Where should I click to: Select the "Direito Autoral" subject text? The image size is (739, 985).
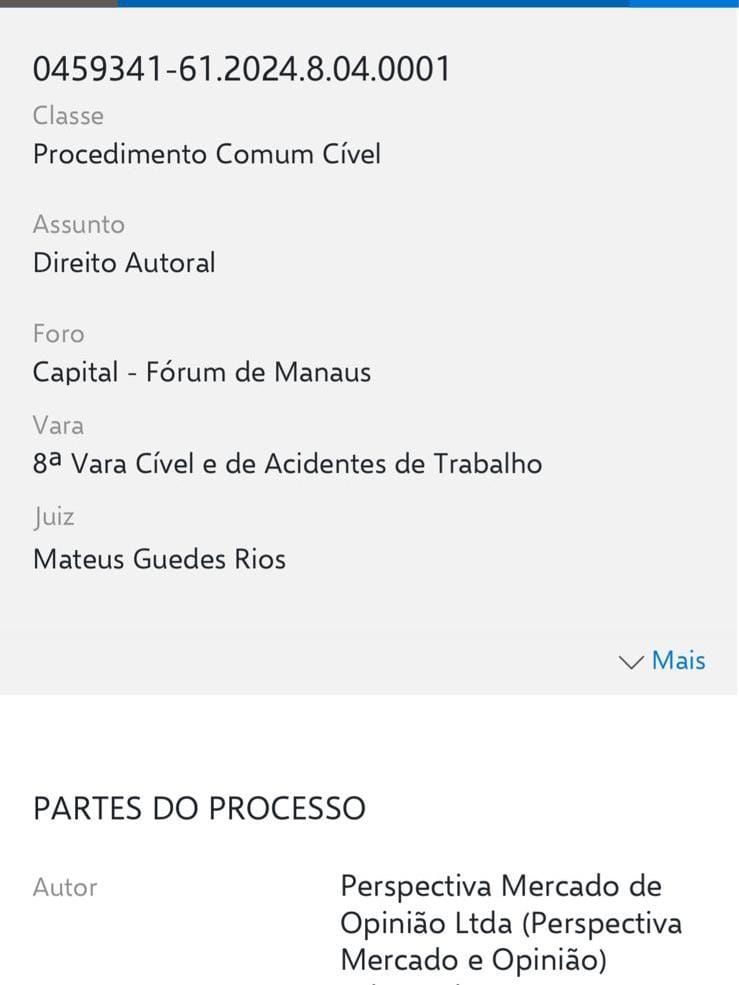[124, 263]
